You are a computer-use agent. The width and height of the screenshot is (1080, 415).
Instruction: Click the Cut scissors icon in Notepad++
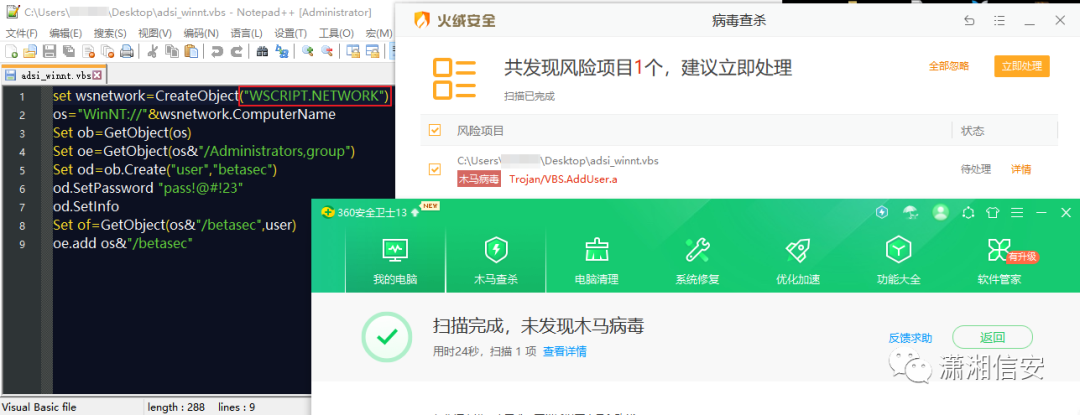[x=153, y=51]
